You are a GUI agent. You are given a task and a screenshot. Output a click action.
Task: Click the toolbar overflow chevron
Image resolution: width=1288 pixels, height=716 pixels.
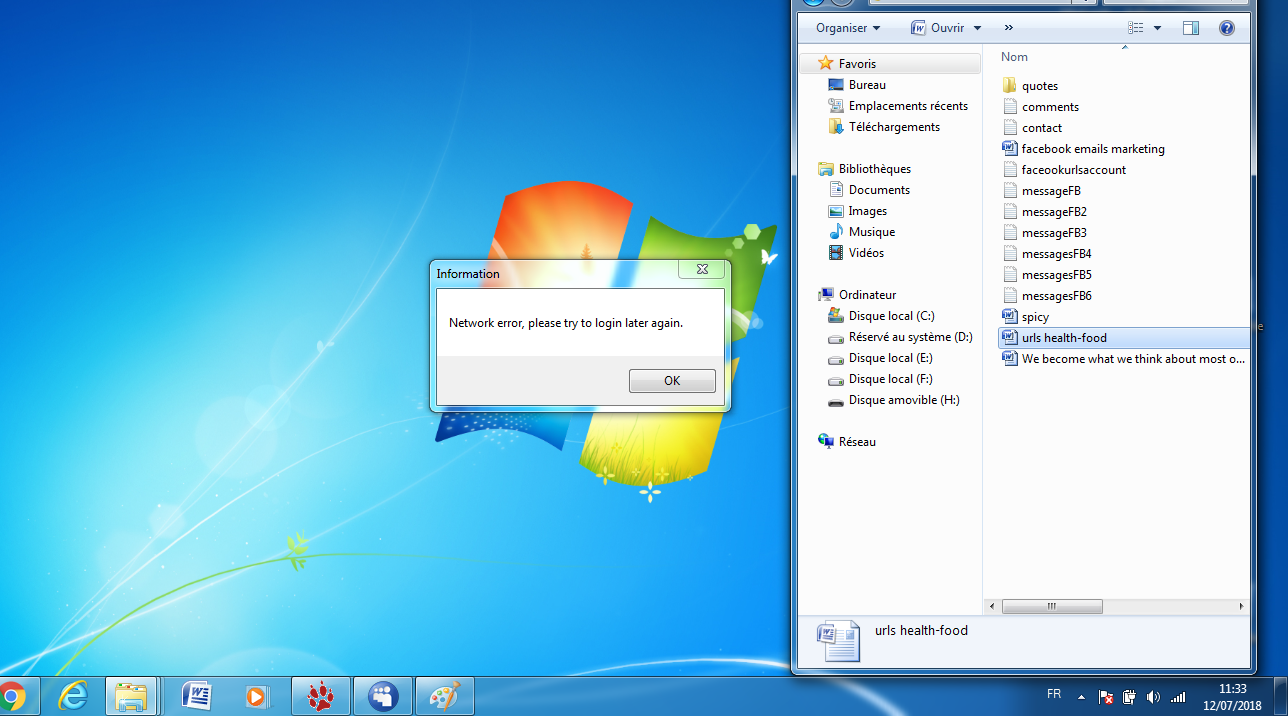point(1008,28)
